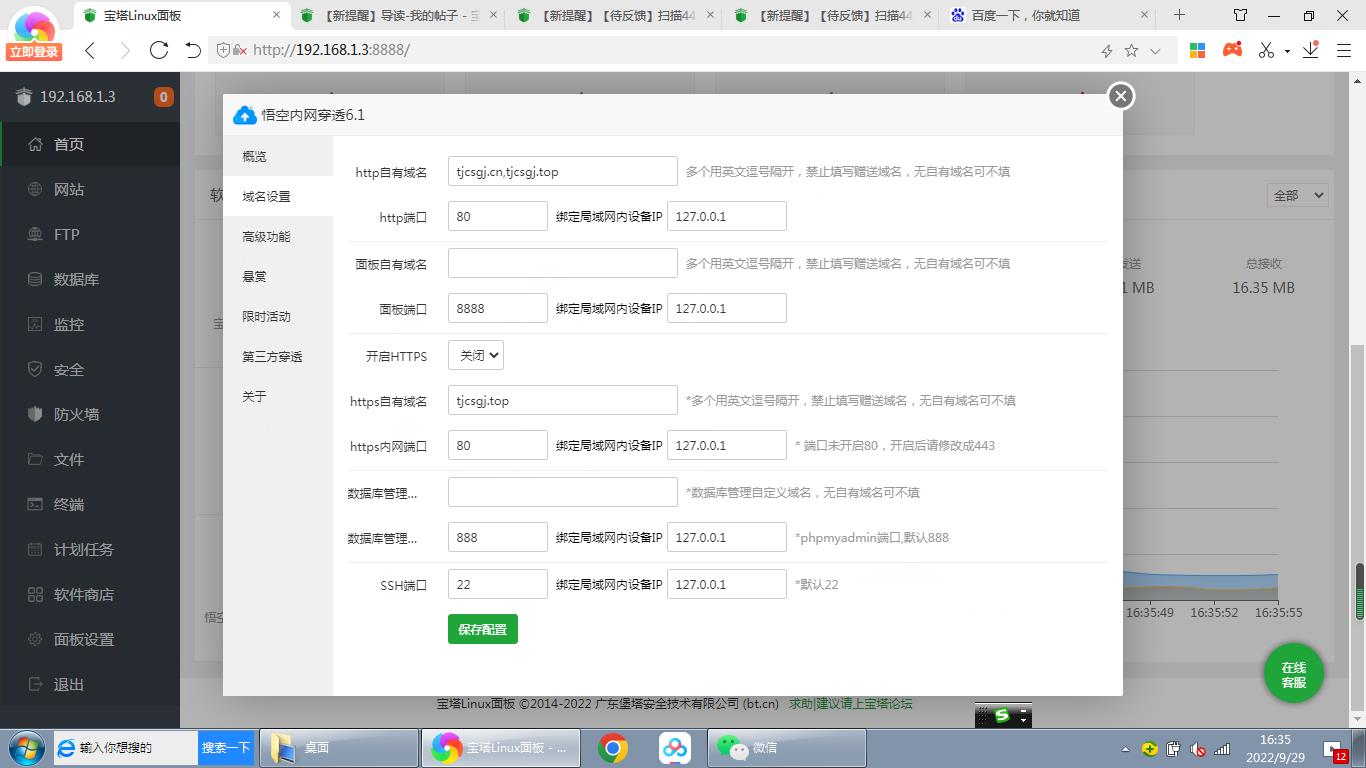Click the empty 数据库管理 domain field
This screenshot has width=1366, height=768.
563,492
